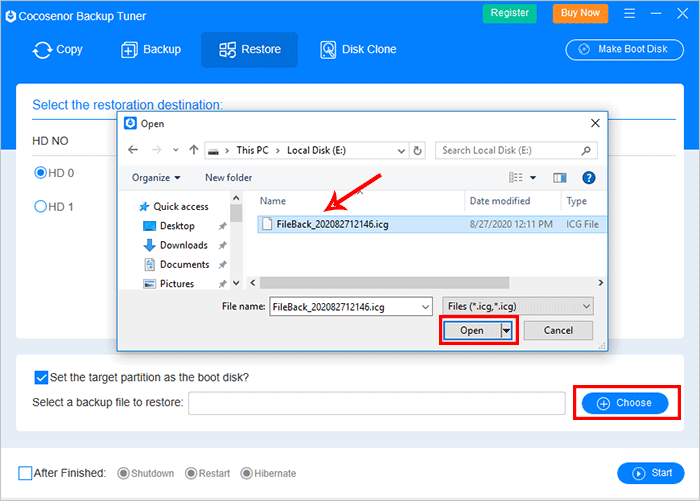
Task: Go up one folder level
Action: point(193,150)
